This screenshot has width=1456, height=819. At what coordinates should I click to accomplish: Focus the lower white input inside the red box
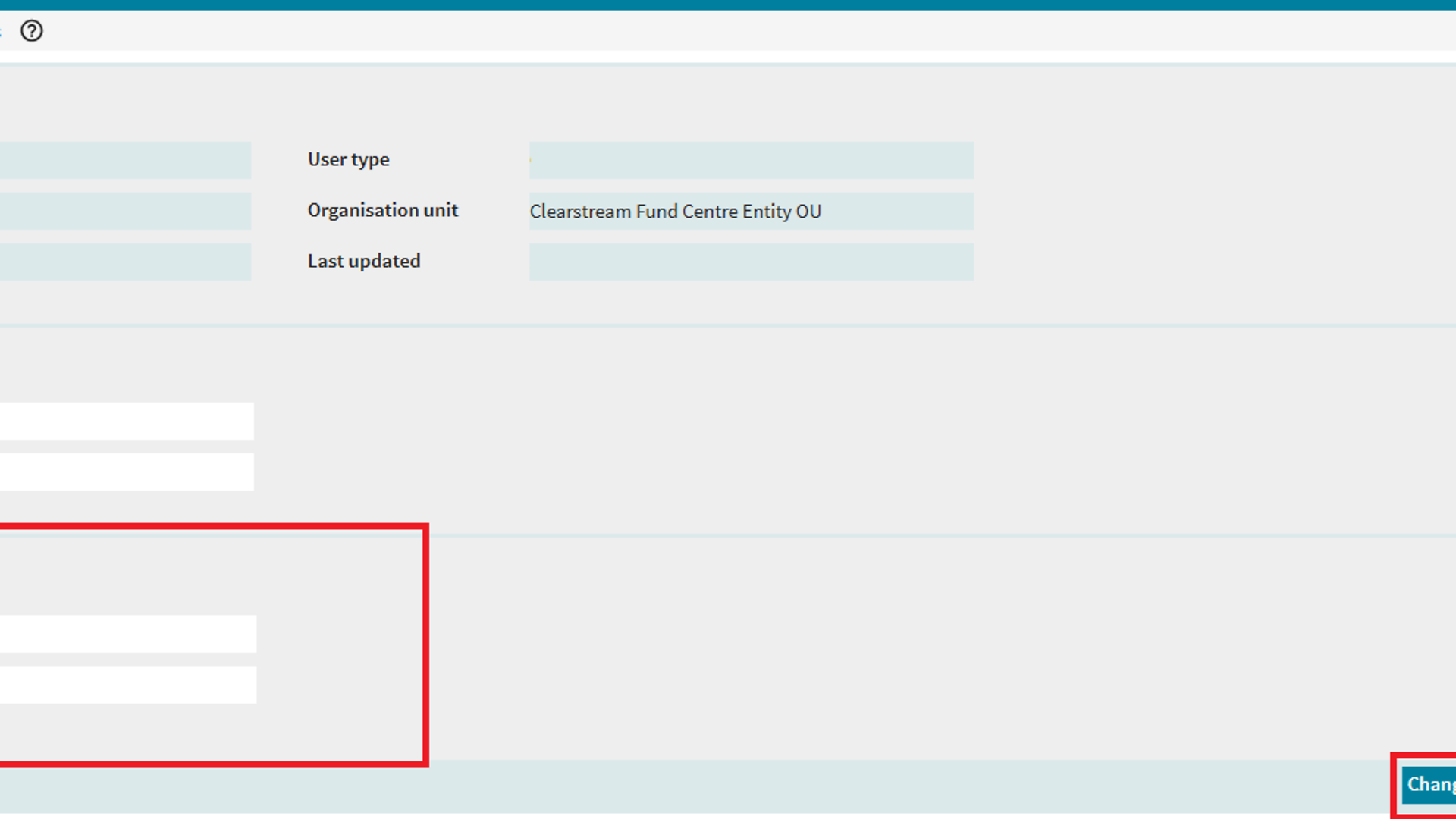tap(127, 685)
